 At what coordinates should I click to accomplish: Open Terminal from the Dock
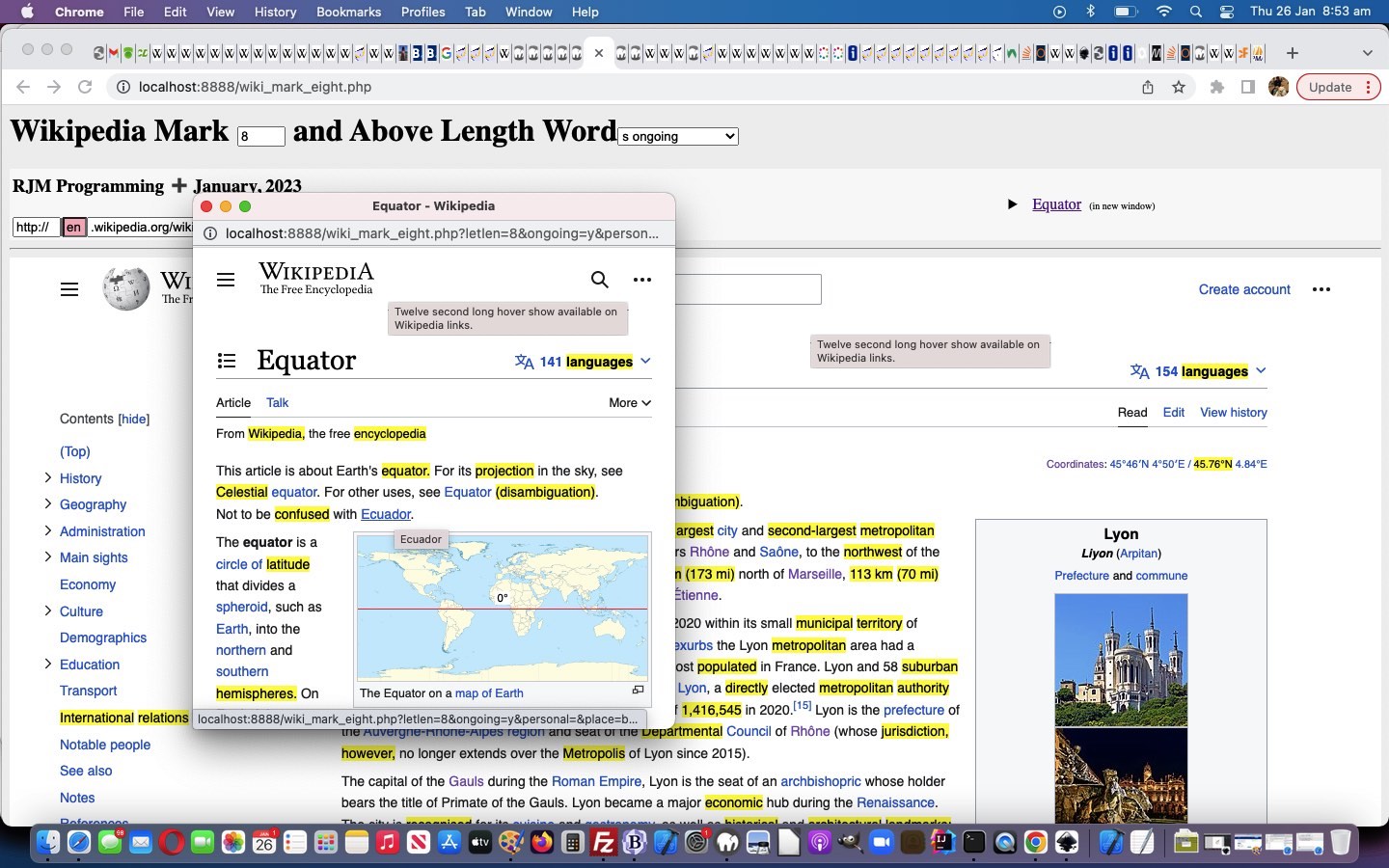[x=974, y=843]
